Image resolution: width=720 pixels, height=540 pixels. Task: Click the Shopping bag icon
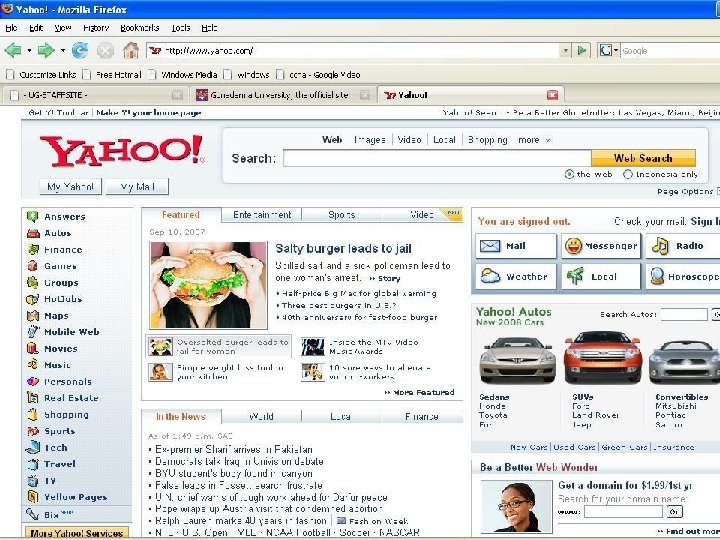point(33,414)
